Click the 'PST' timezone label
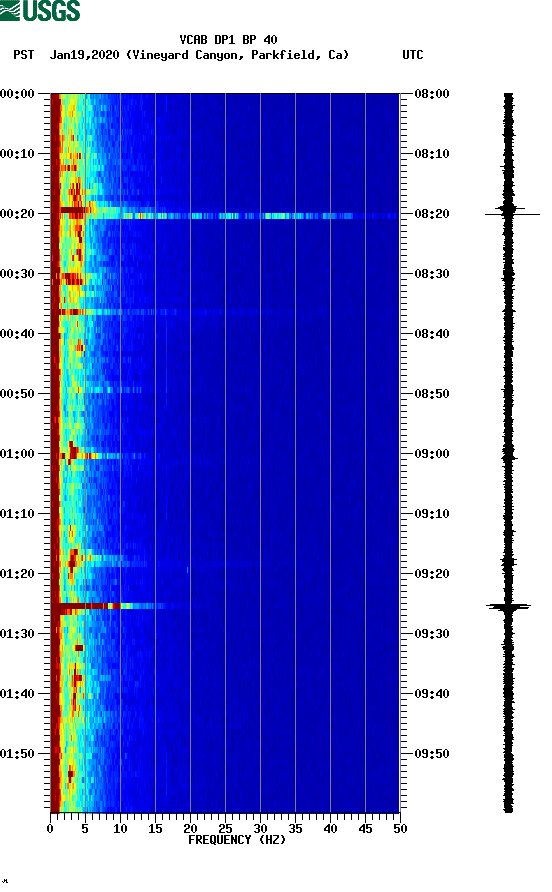Viewport: 552px width, 892px height. (24, 55)
